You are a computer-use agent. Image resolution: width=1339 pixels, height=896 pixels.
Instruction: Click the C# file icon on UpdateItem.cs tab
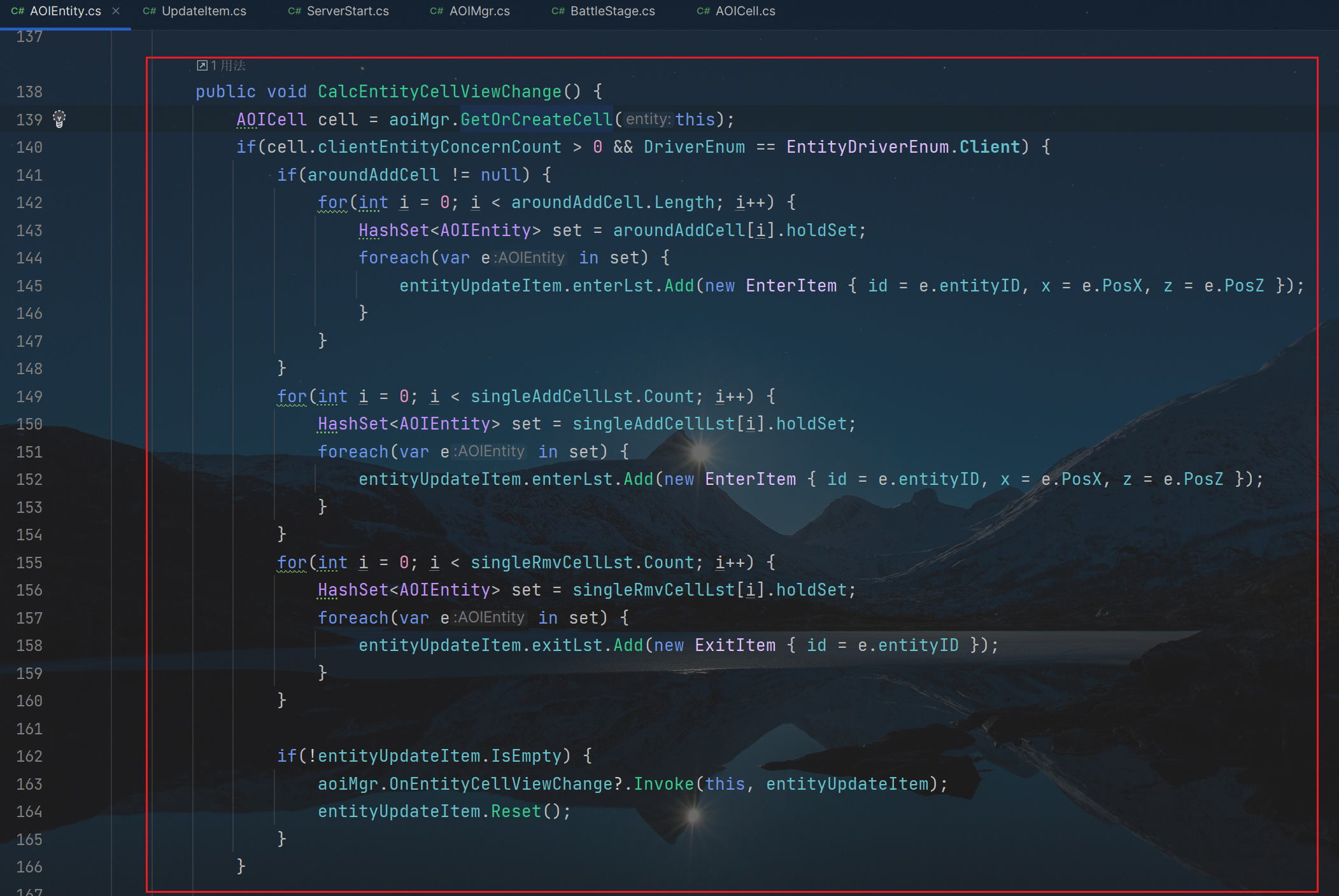(149, 11)
